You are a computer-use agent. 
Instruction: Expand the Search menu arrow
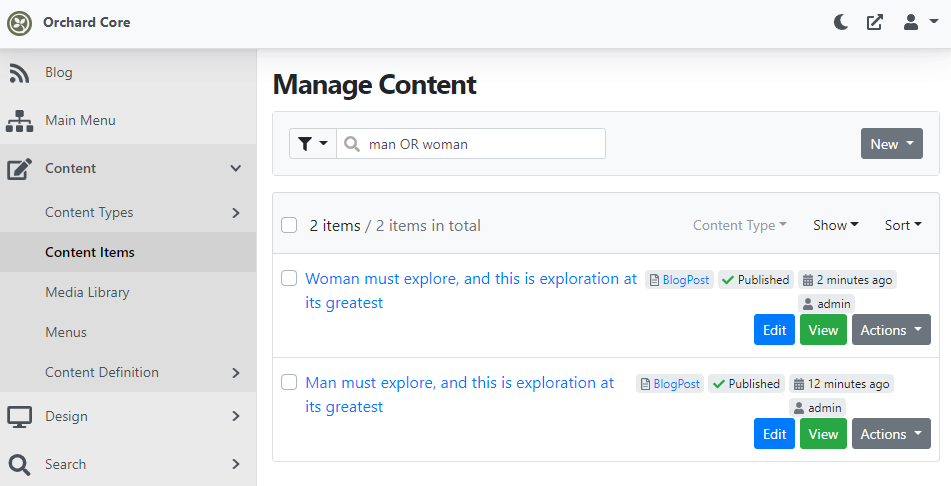[236, 464]
